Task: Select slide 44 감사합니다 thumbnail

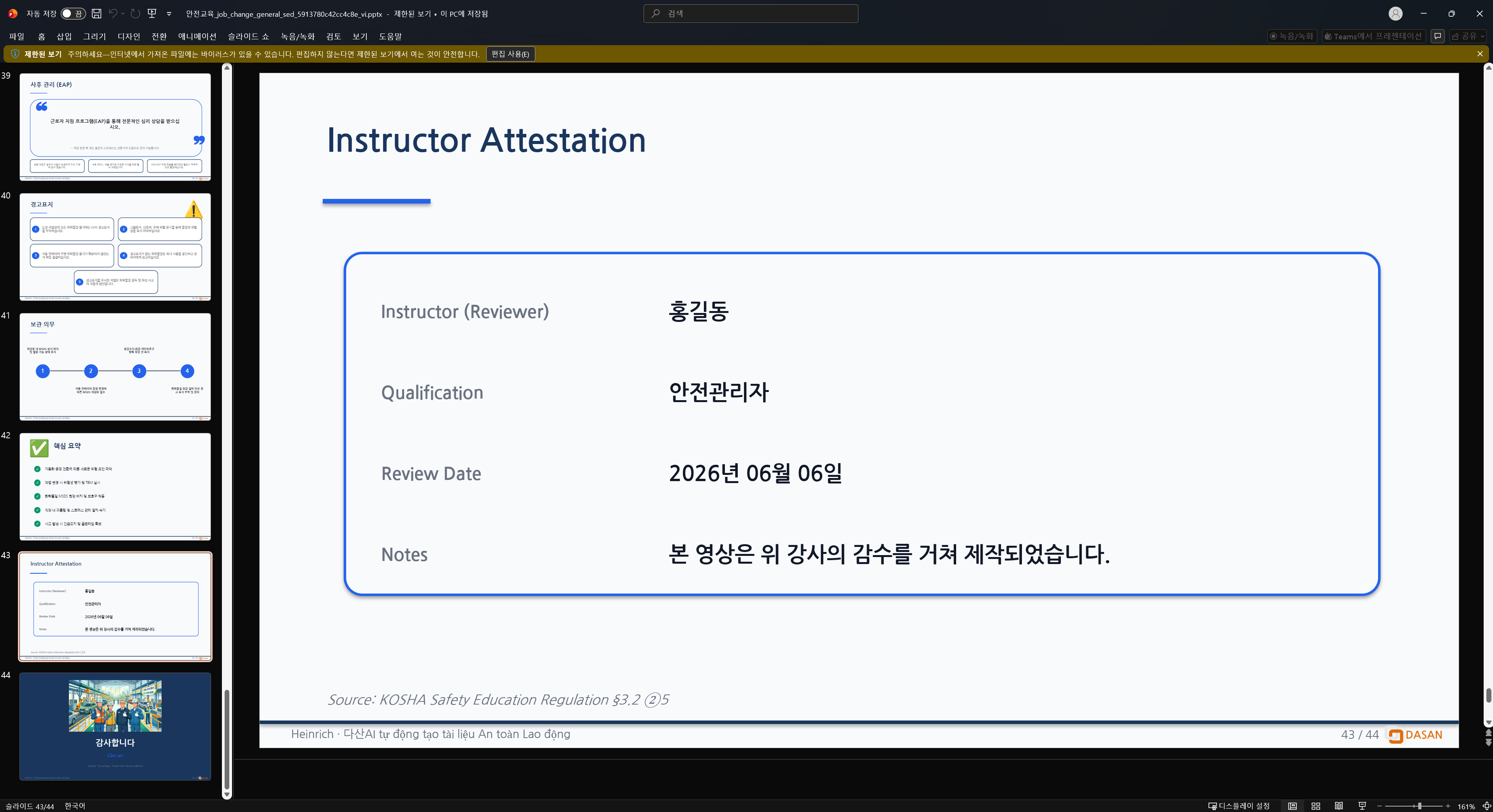Action: pyautogui.click(x=115, y=727)
